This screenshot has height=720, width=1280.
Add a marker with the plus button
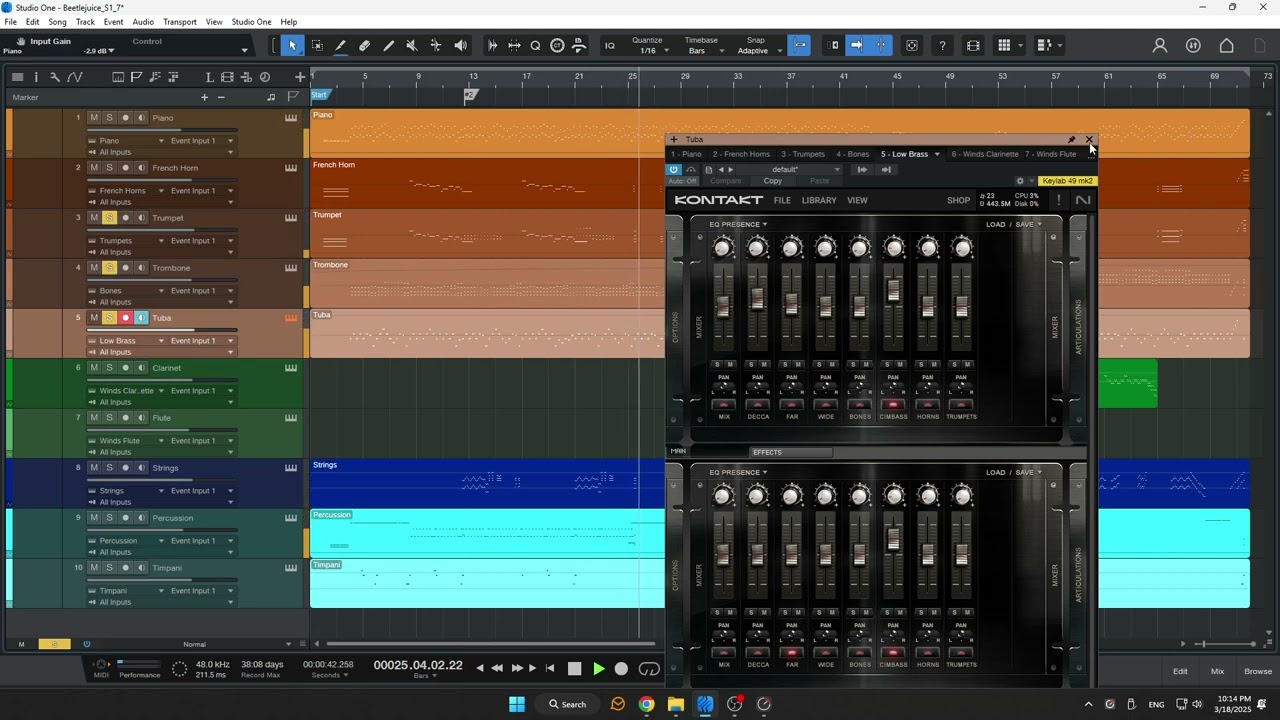(205, 97)
